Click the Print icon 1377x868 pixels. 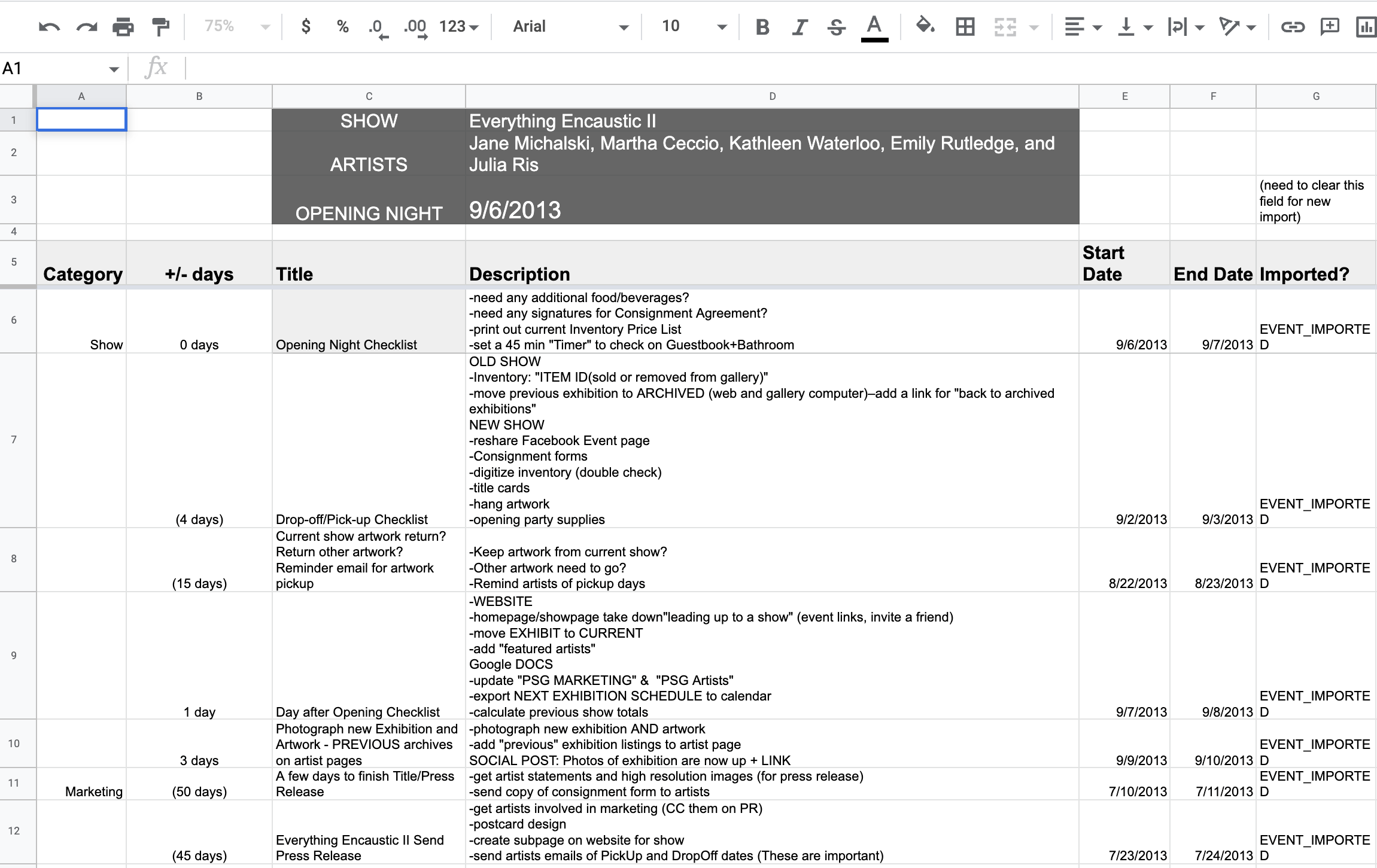tap(123, 27)
